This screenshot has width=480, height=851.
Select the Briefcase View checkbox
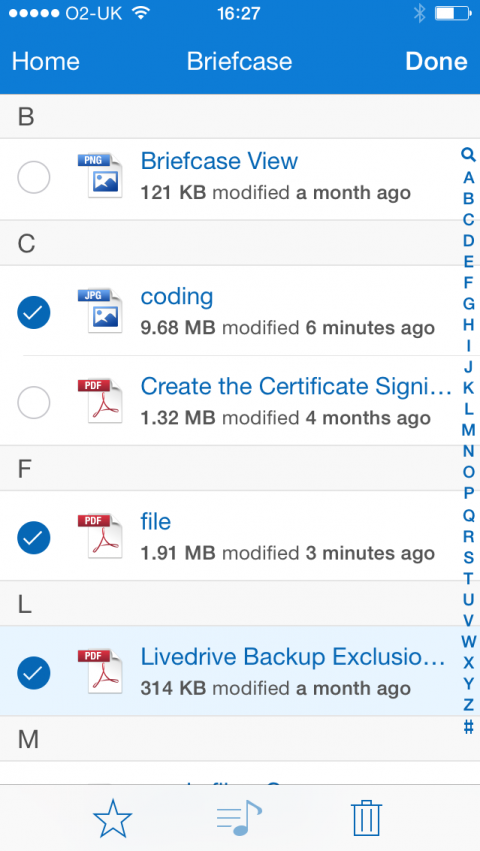coord(34,177)
